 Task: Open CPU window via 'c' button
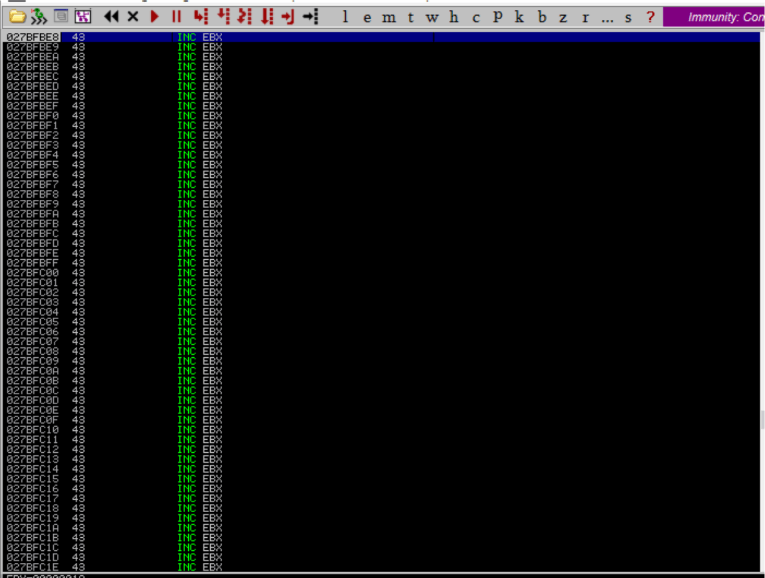476,18
